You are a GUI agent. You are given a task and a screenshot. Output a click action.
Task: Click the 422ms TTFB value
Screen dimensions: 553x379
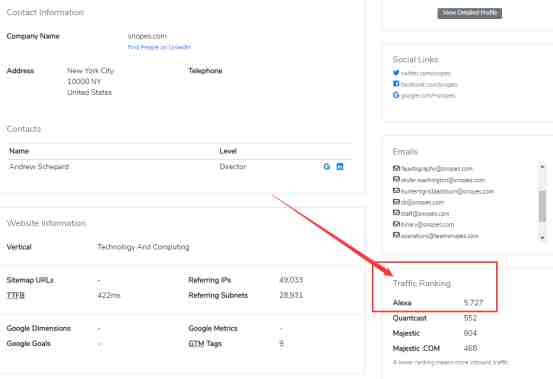[x=109, y=295]
